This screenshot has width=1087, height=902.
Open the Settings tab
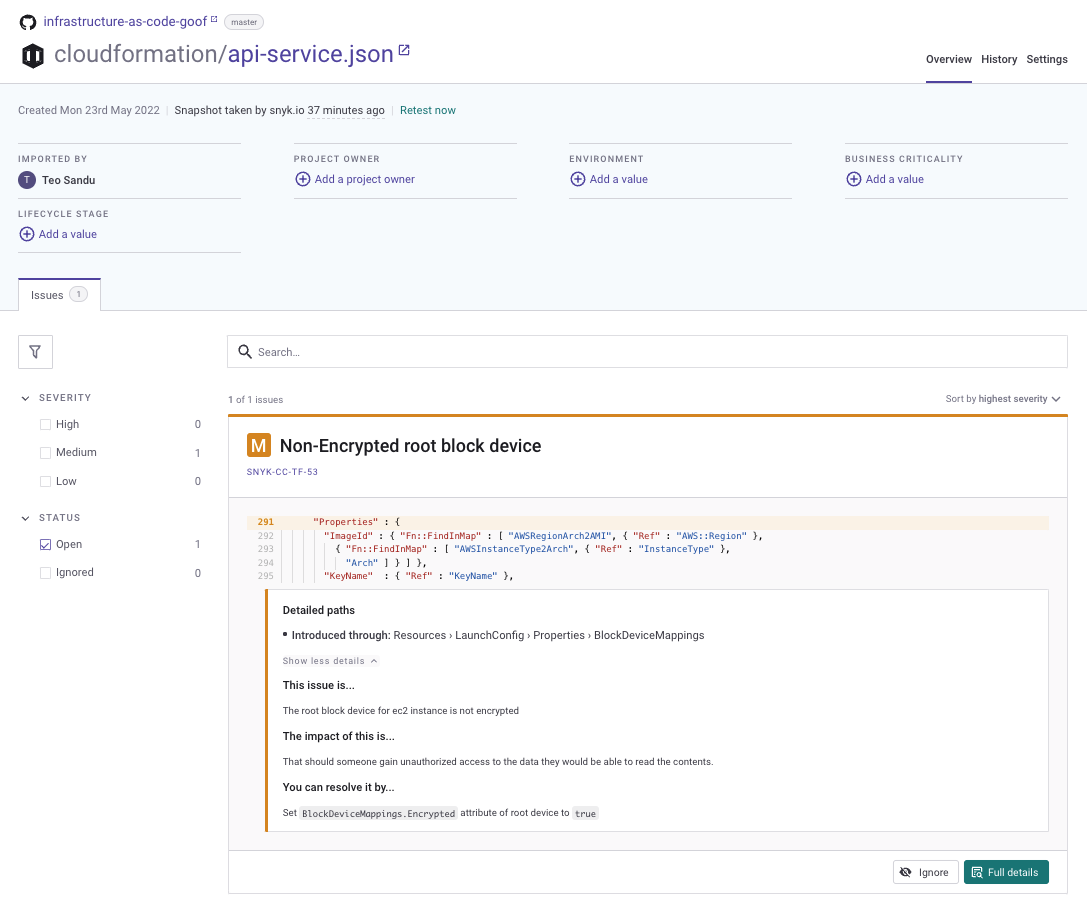[1047, 59]
